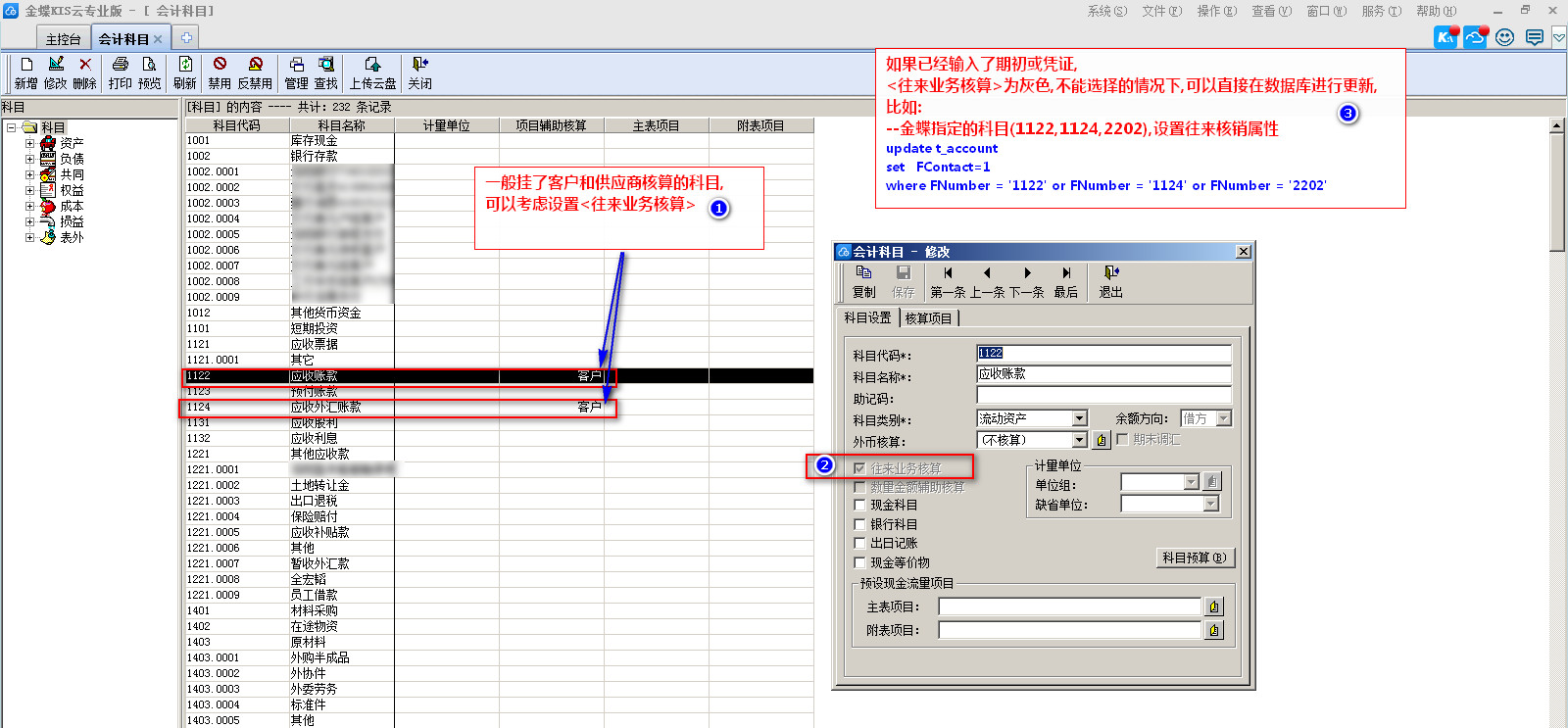
Task: Click the 打印 (Print) toolbar icon
Action: coord(121,65)
